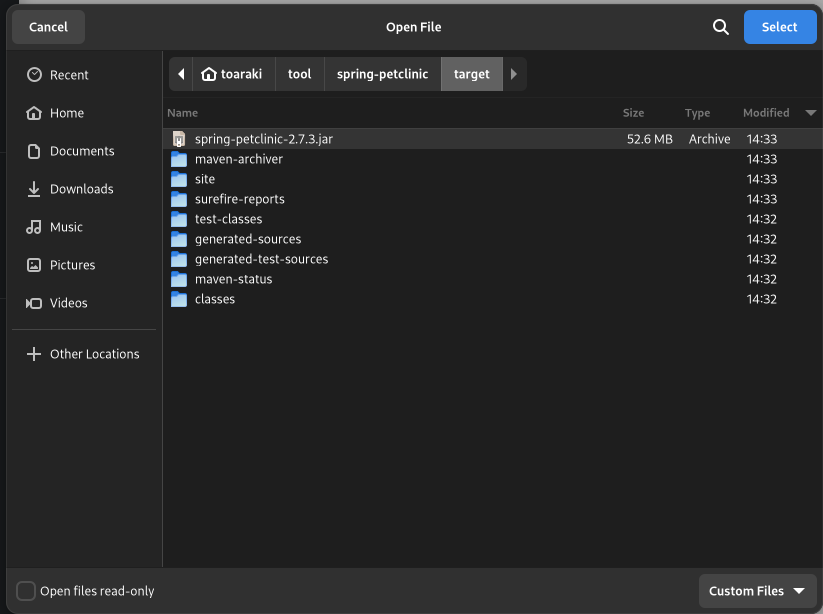823x614 pixels.
Task: Click the classes folder icon
Action: pos(179,299)
